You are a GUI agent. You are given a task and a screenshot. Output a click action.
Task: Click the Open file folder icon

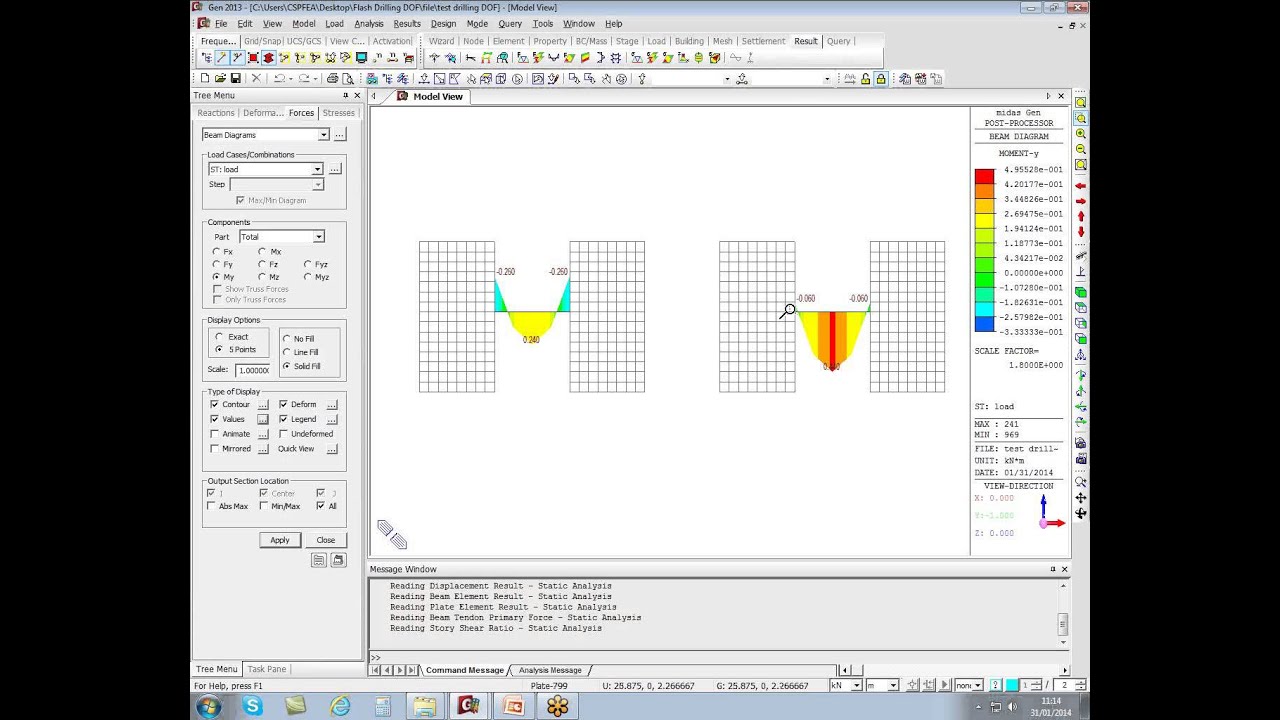click(x=220, y=78)
